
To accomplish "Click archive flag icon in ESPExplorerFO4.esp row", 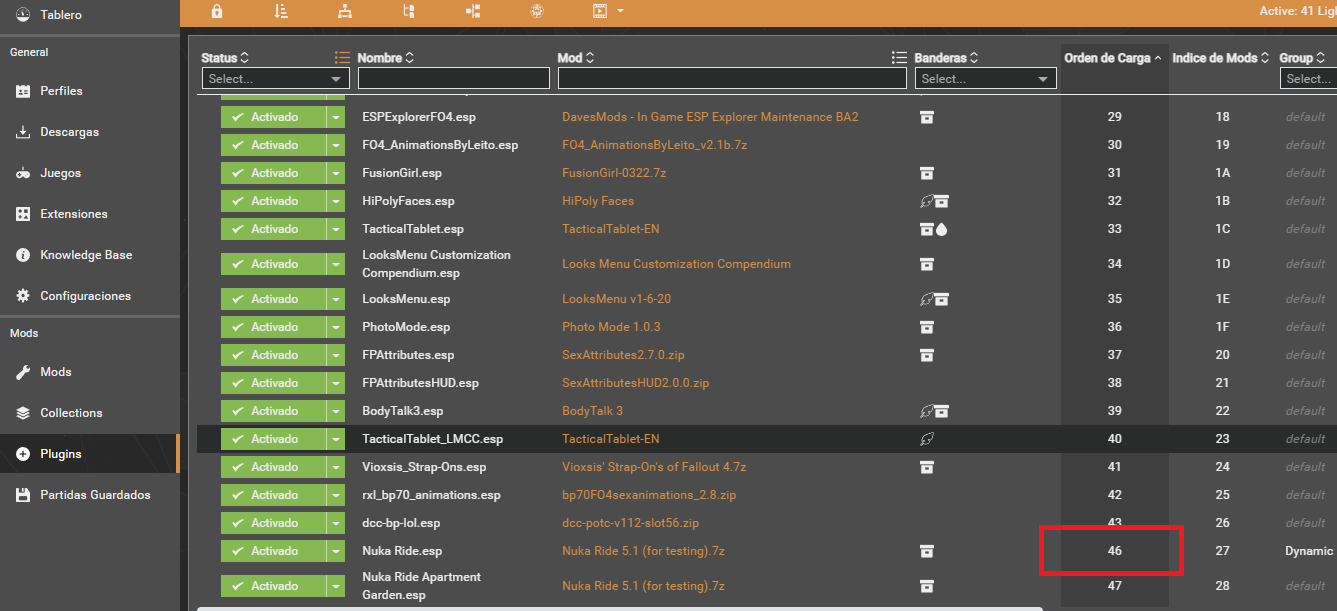I will 927,117.
